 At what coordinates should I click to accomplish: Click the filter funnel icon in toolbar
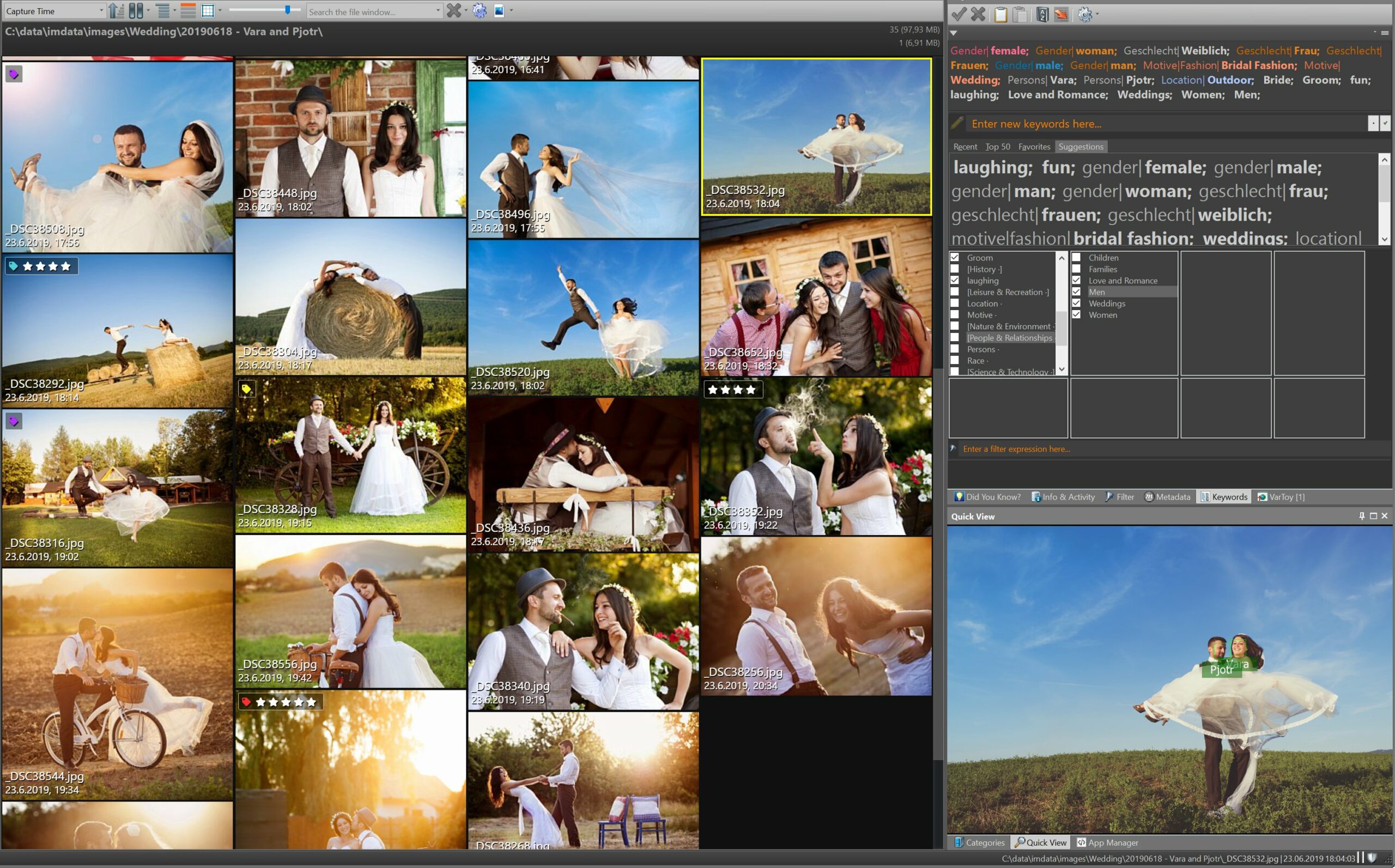1109,497
